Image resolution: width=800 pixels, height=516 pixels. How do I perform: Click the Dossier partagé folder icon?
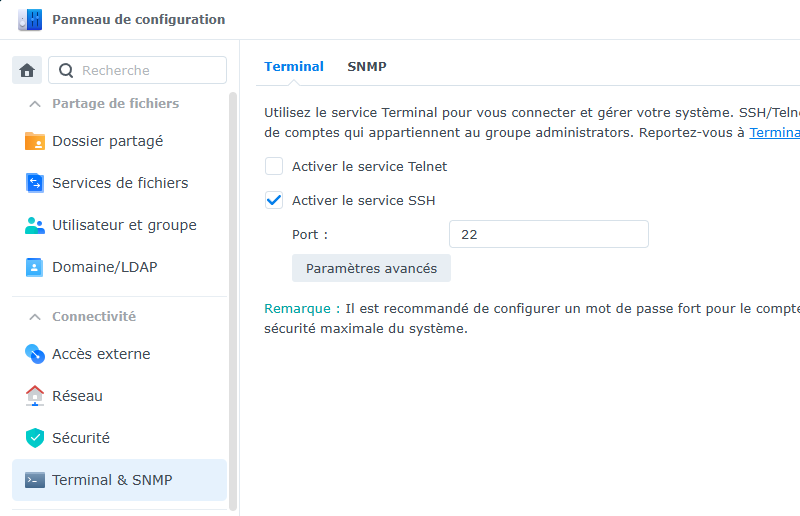point(35,141)
